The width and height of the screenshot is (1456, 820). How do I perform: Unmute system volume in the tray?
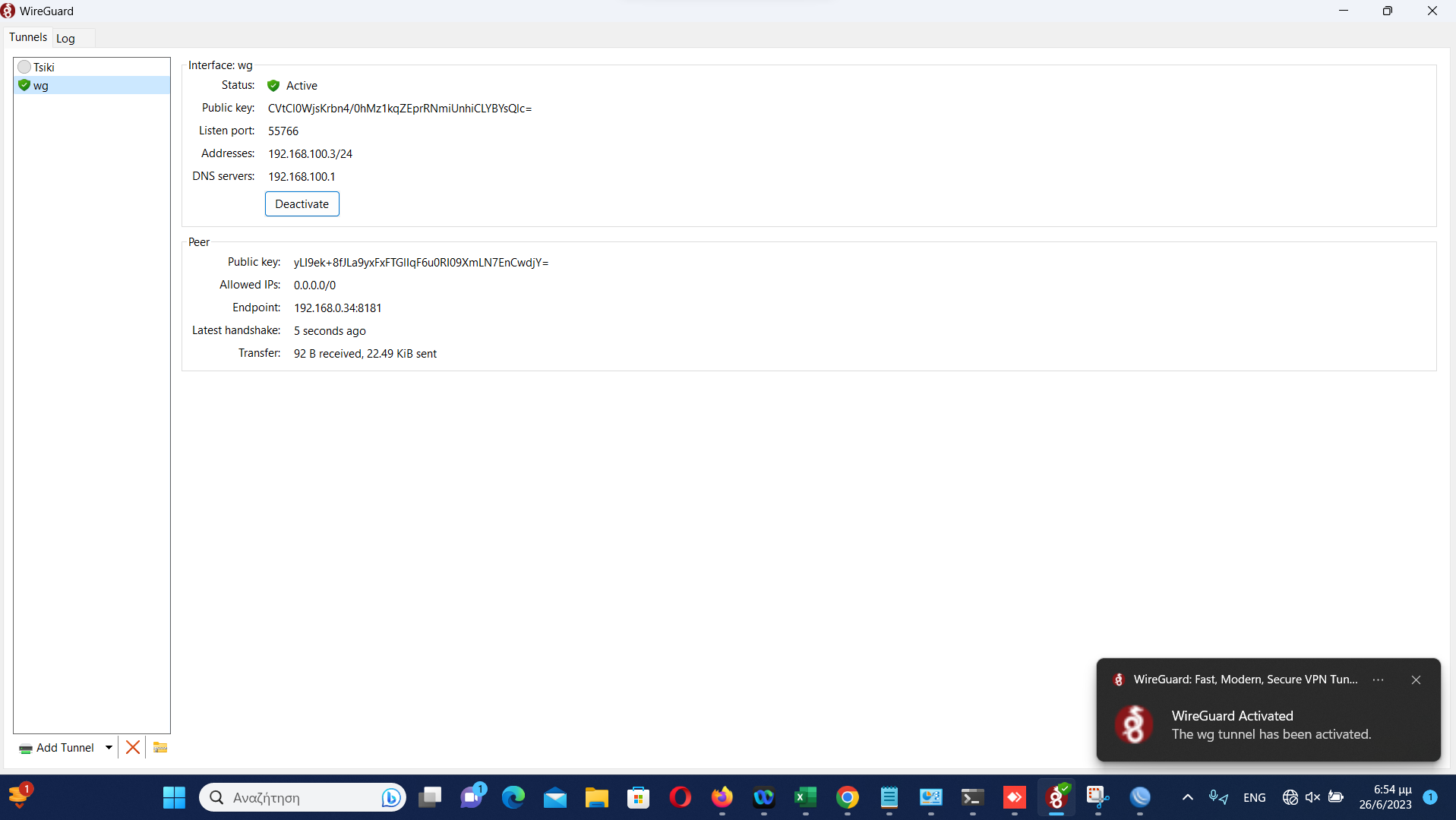[x=1313, y=797]
